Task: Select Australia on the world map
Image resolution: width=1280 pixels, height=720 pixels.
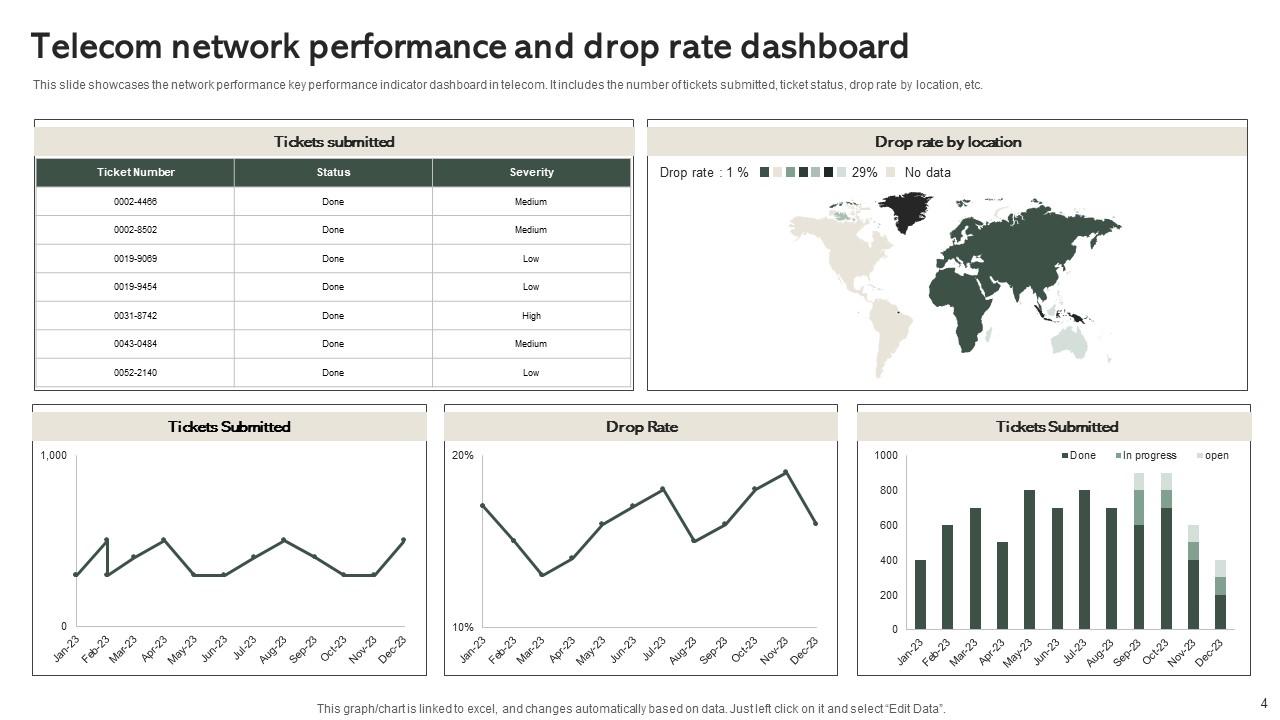Action: tap(1068, 340)
